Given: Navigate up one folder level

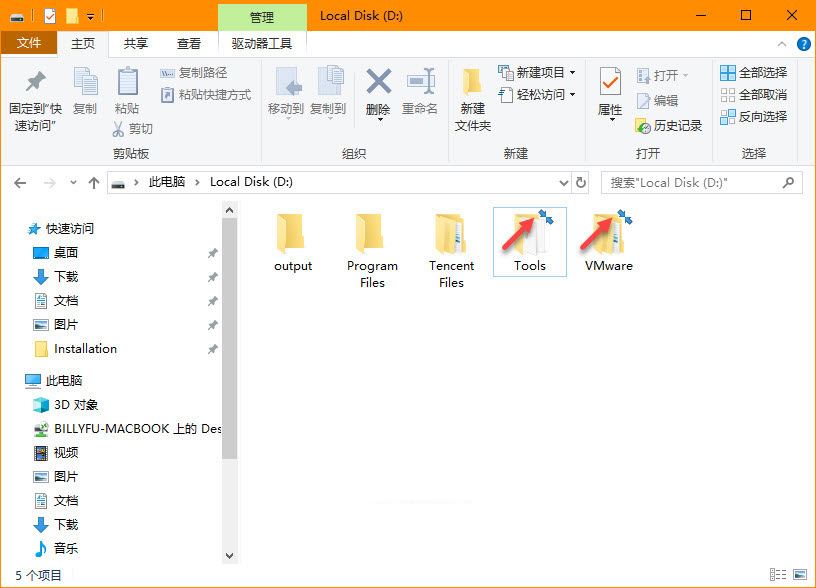Looking at the screenshot, I should tap(94, 183).
